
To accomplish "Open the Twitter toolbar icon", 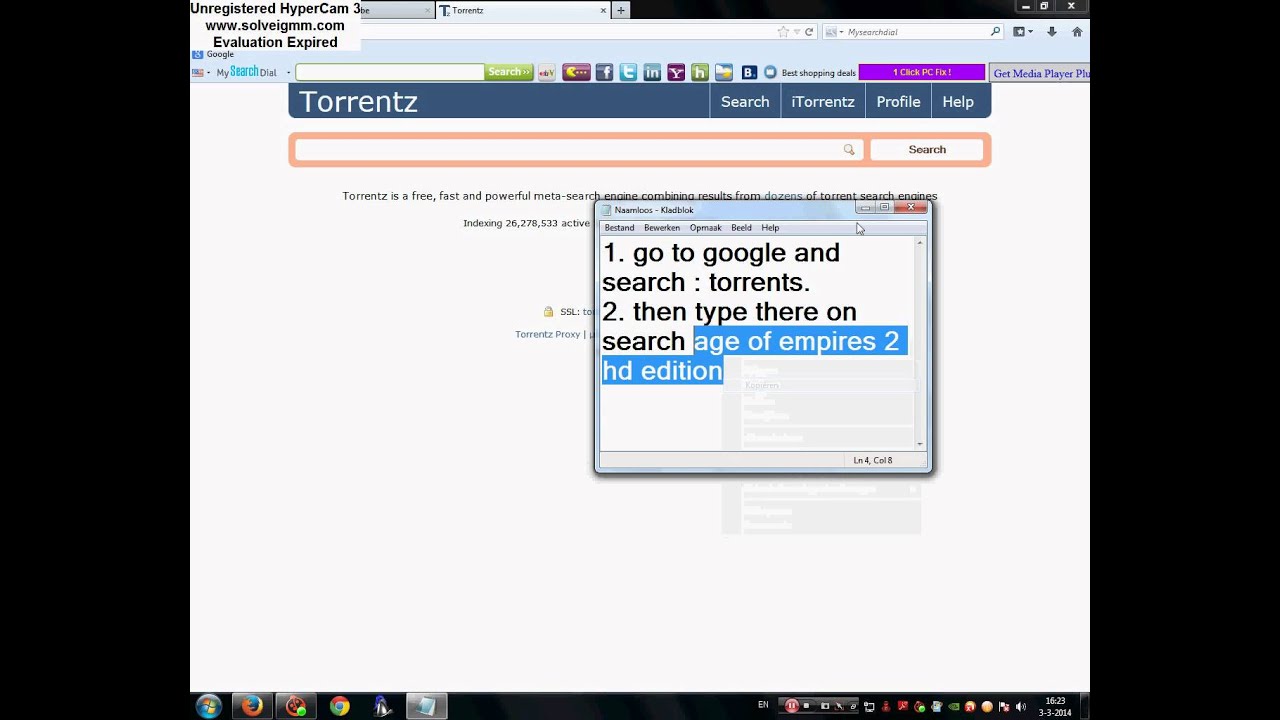I will pos(628,72).
